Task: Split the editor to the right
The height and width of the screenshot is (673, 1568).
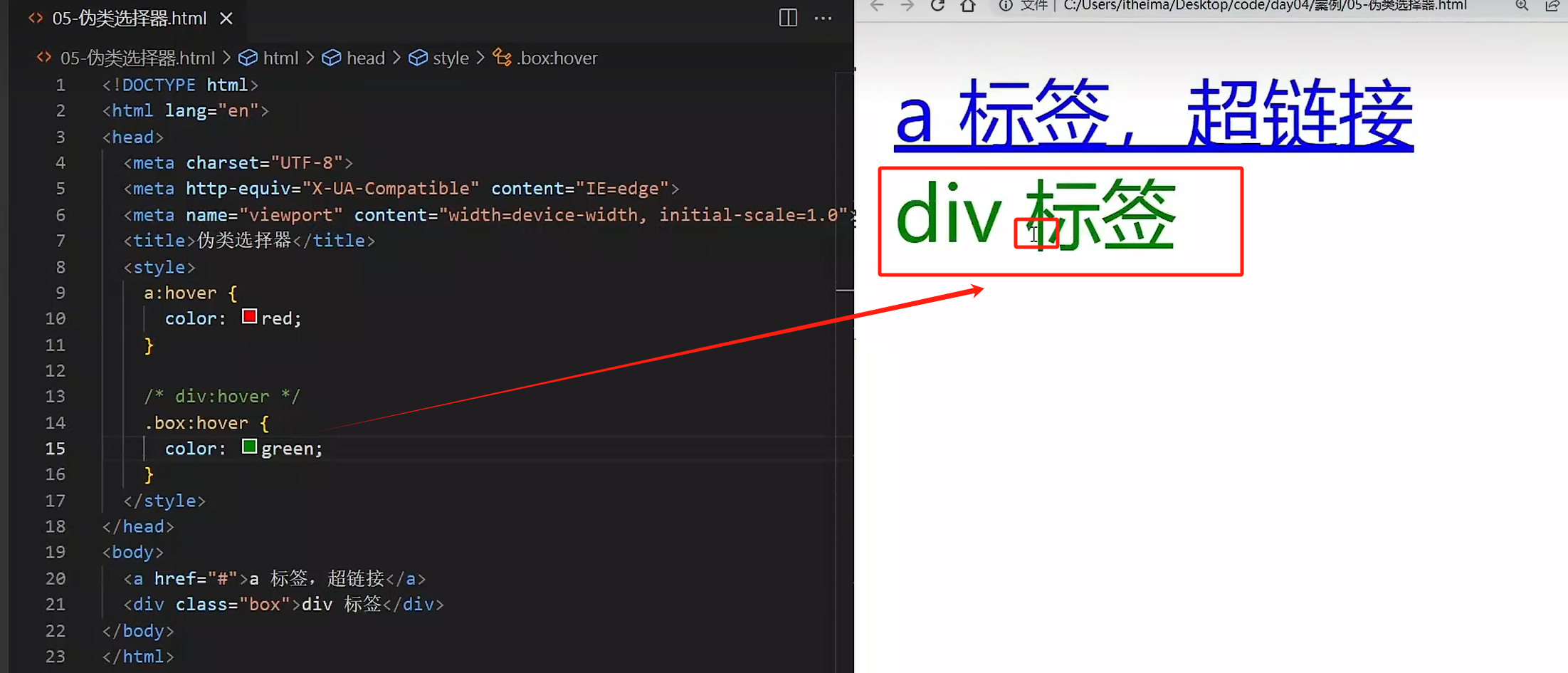Action: pyautogui.click(x=788, y=18)
